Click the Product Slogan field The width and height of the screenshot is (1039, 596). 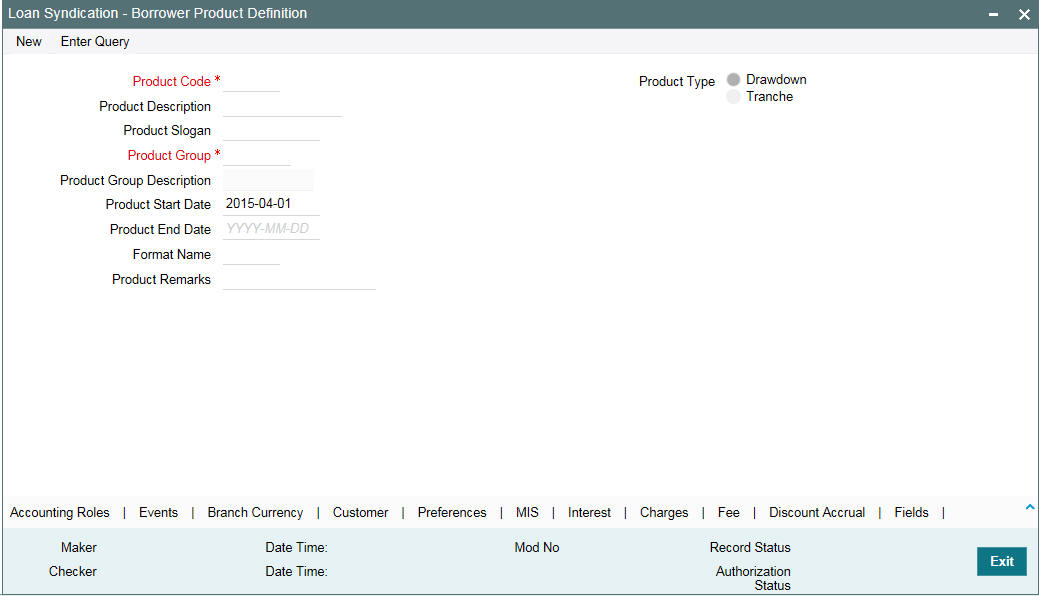[271, 131]
